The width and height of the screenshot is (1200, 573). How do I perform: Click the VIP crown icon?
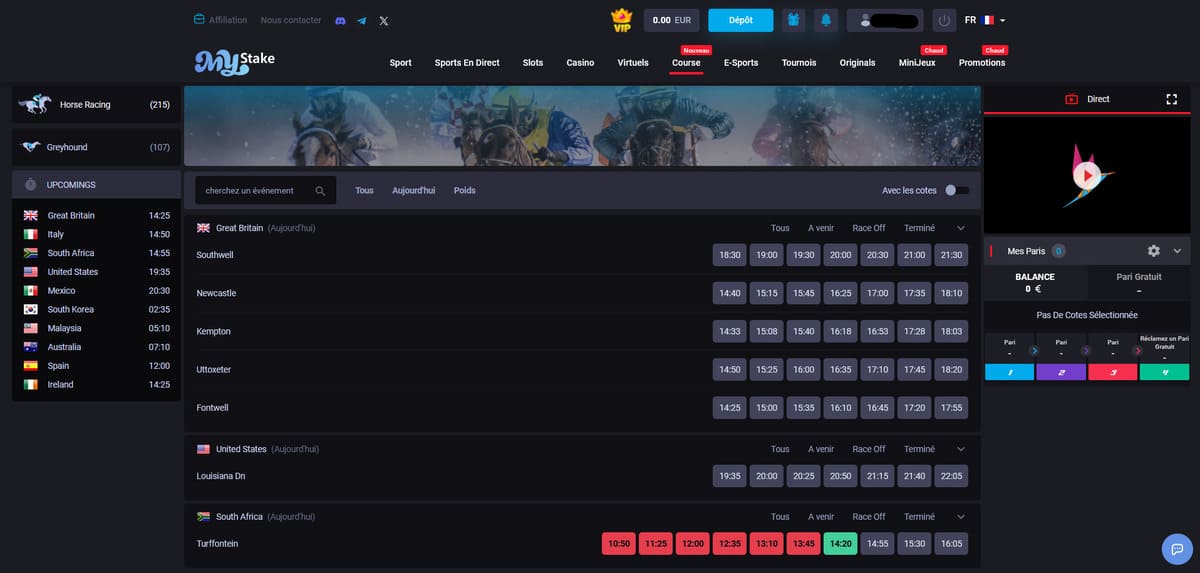coord(622,20)
